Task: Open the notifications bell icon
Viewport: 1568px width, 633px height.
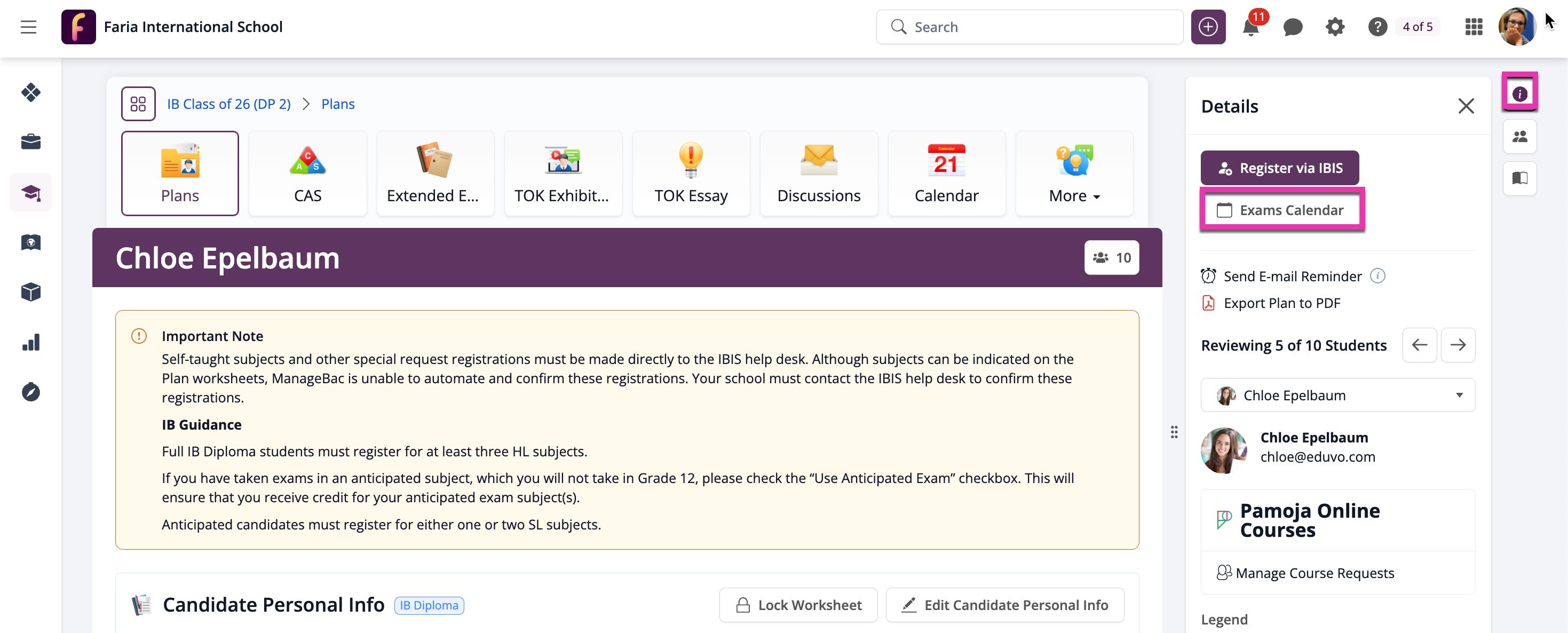Action: 1250,27
